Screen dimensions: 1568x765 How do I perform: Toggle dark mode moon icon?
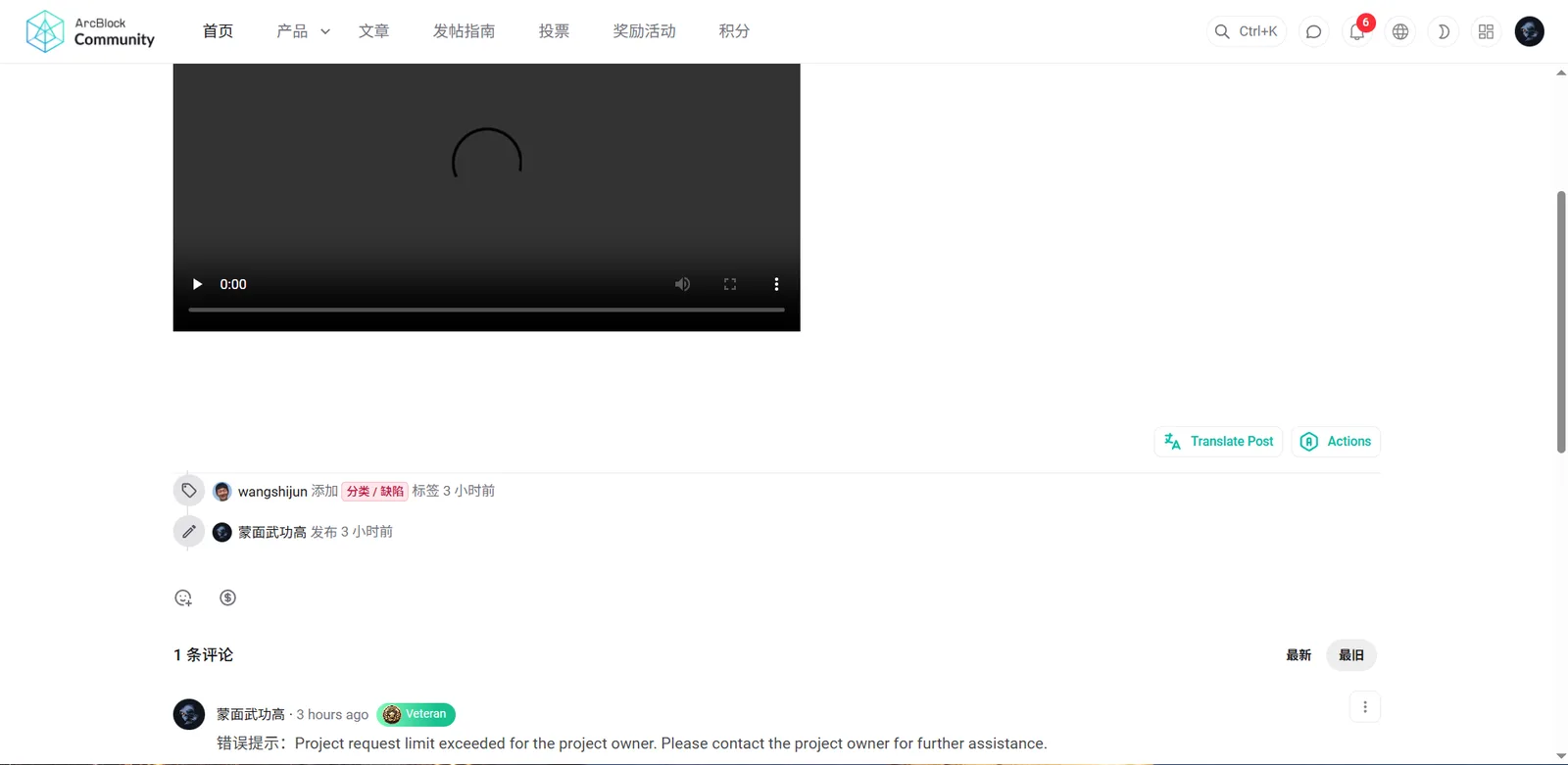[x=1444, y=31]
